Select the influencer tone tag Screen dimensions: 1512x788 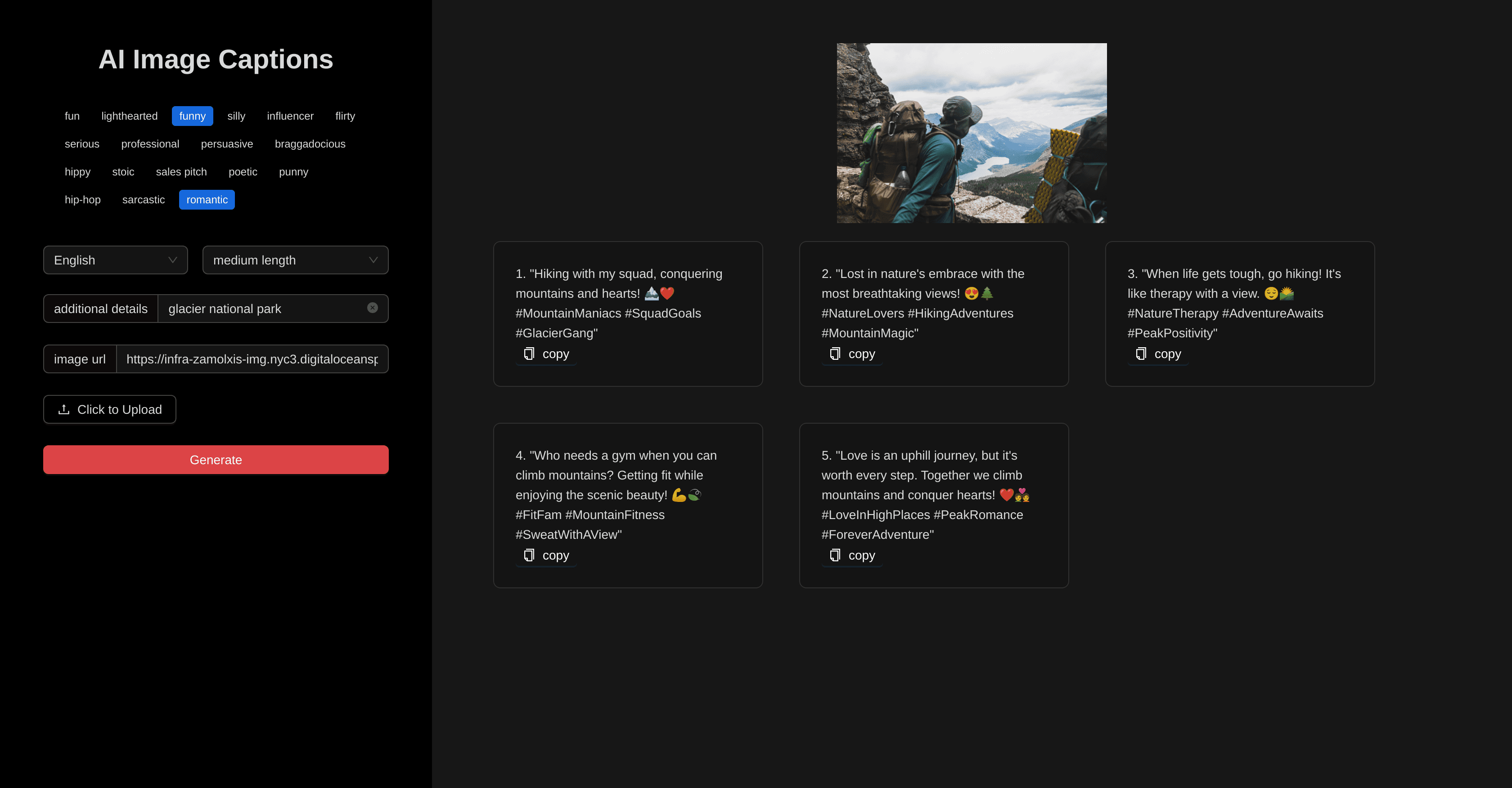pyautogui.click(x=290, y=116)
